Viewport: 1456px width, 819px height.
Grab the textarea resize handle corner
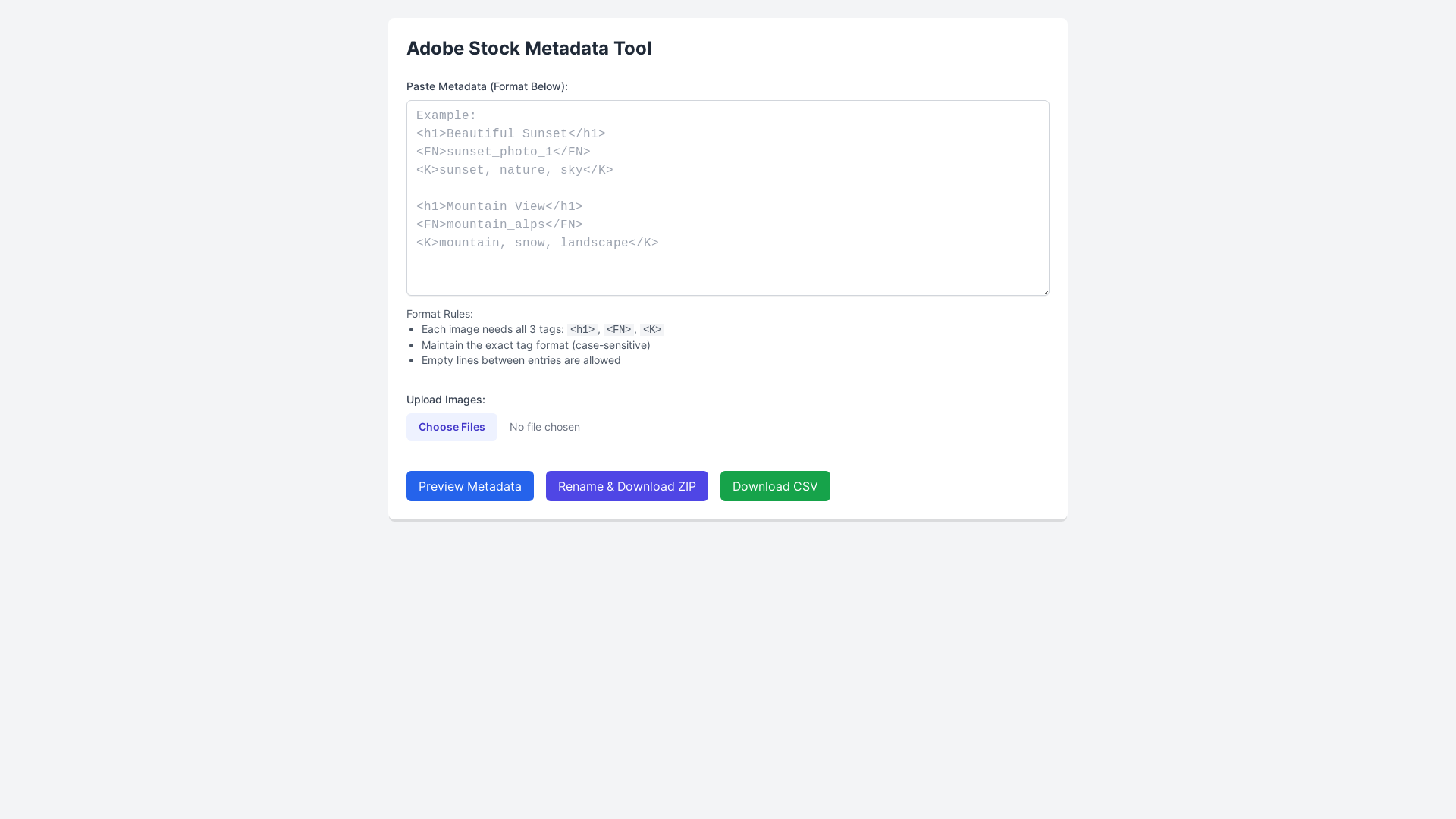click(1045, 291)
